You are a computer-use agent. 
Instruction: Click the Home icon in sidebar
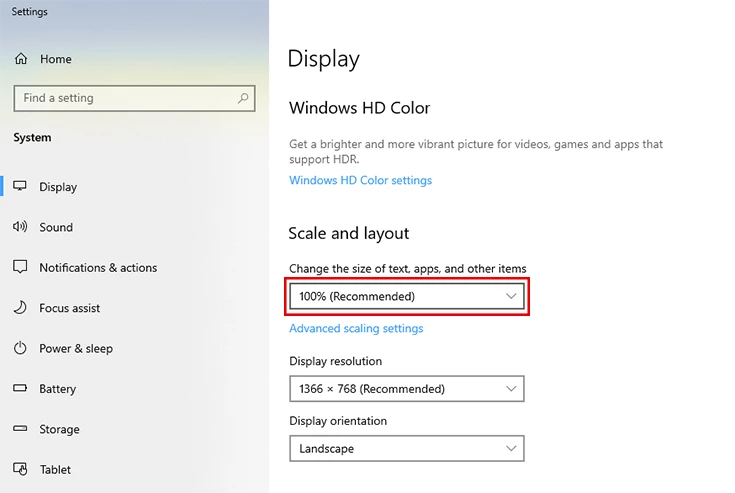(x=21, y=59)
